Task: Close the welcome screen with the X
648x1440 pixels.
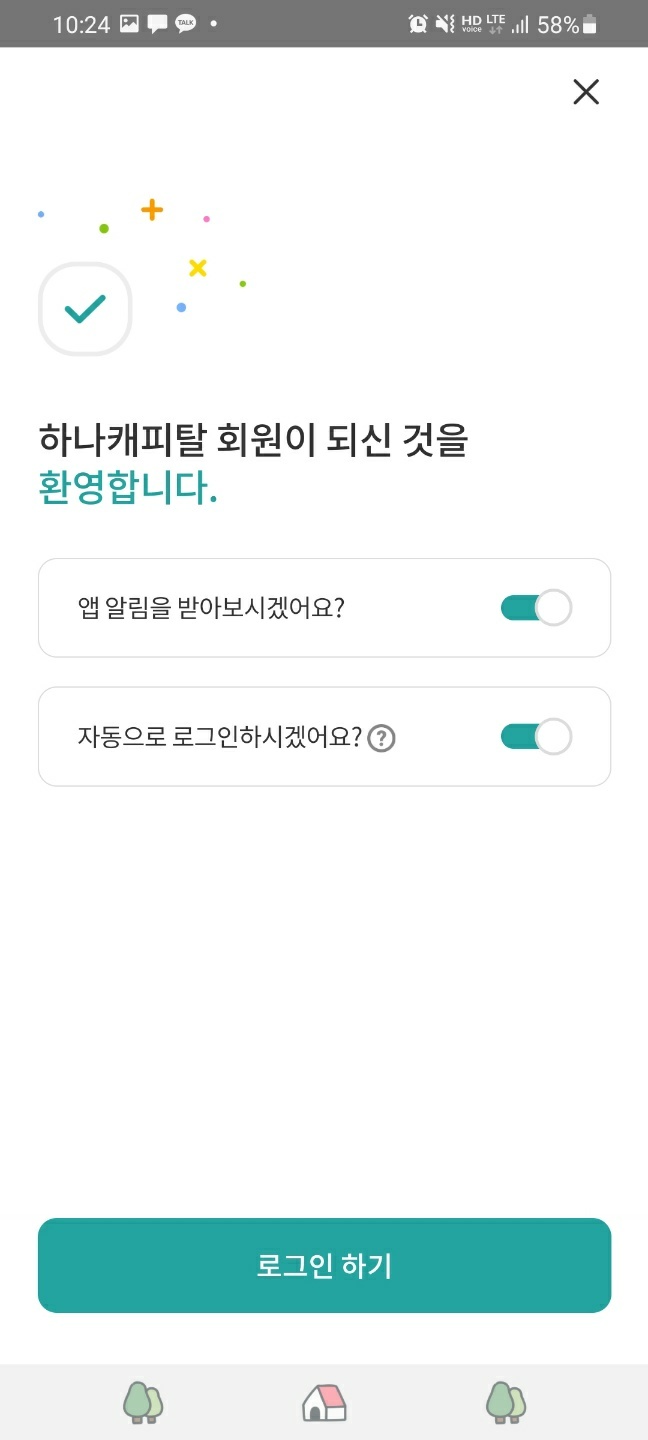Action: coord(585,92)
